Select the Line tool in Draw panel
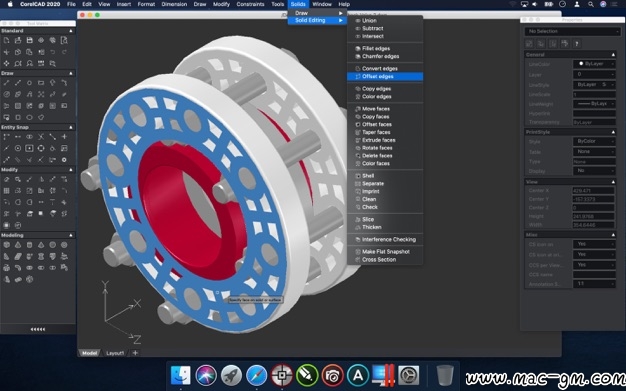 [x=6, y=83]
